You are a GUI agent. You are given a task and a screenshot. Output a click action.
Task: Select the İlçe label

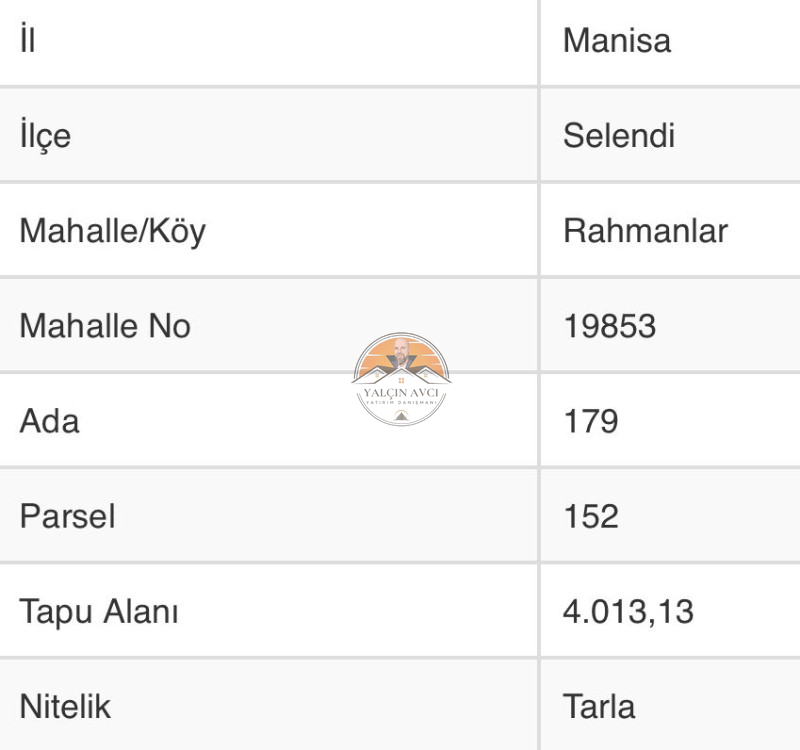pyautogui.click(x=45, y=136)
